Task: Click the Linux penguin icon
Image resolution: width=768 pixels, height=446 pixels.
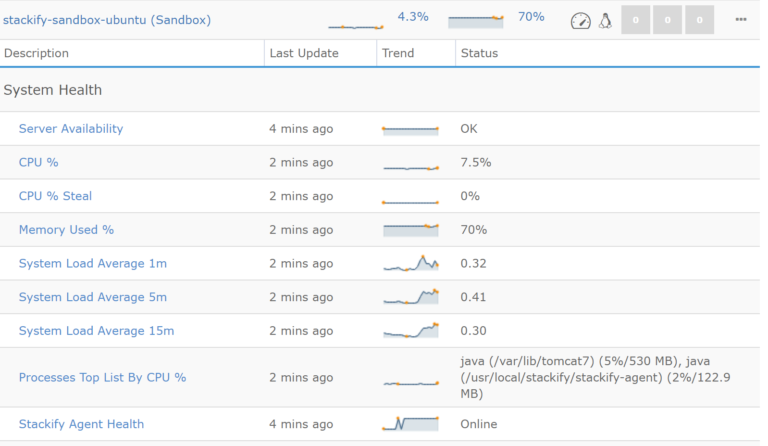Action: coord(605,21)
